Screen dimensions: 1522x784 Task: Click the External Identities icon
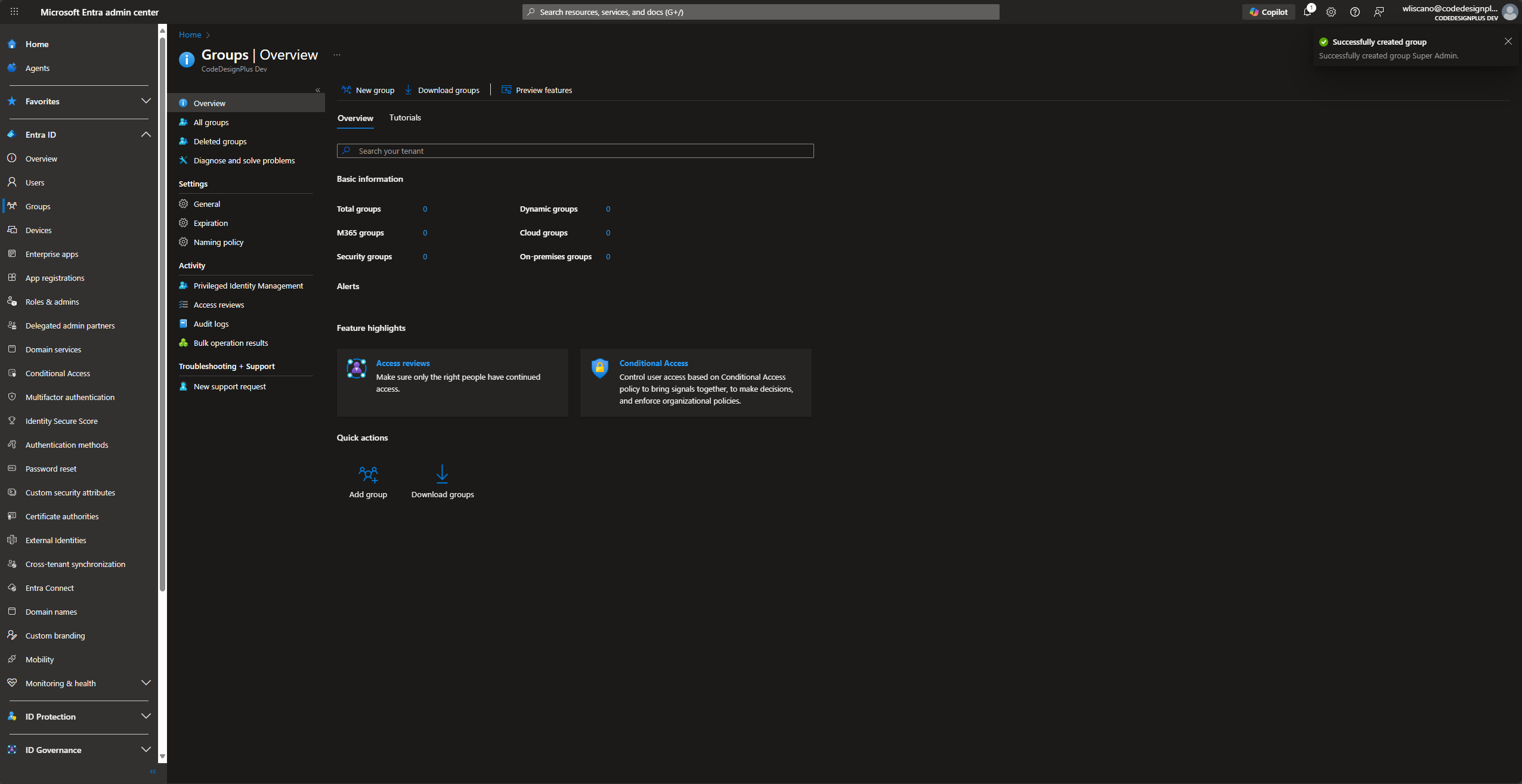(x=12, y=540)
